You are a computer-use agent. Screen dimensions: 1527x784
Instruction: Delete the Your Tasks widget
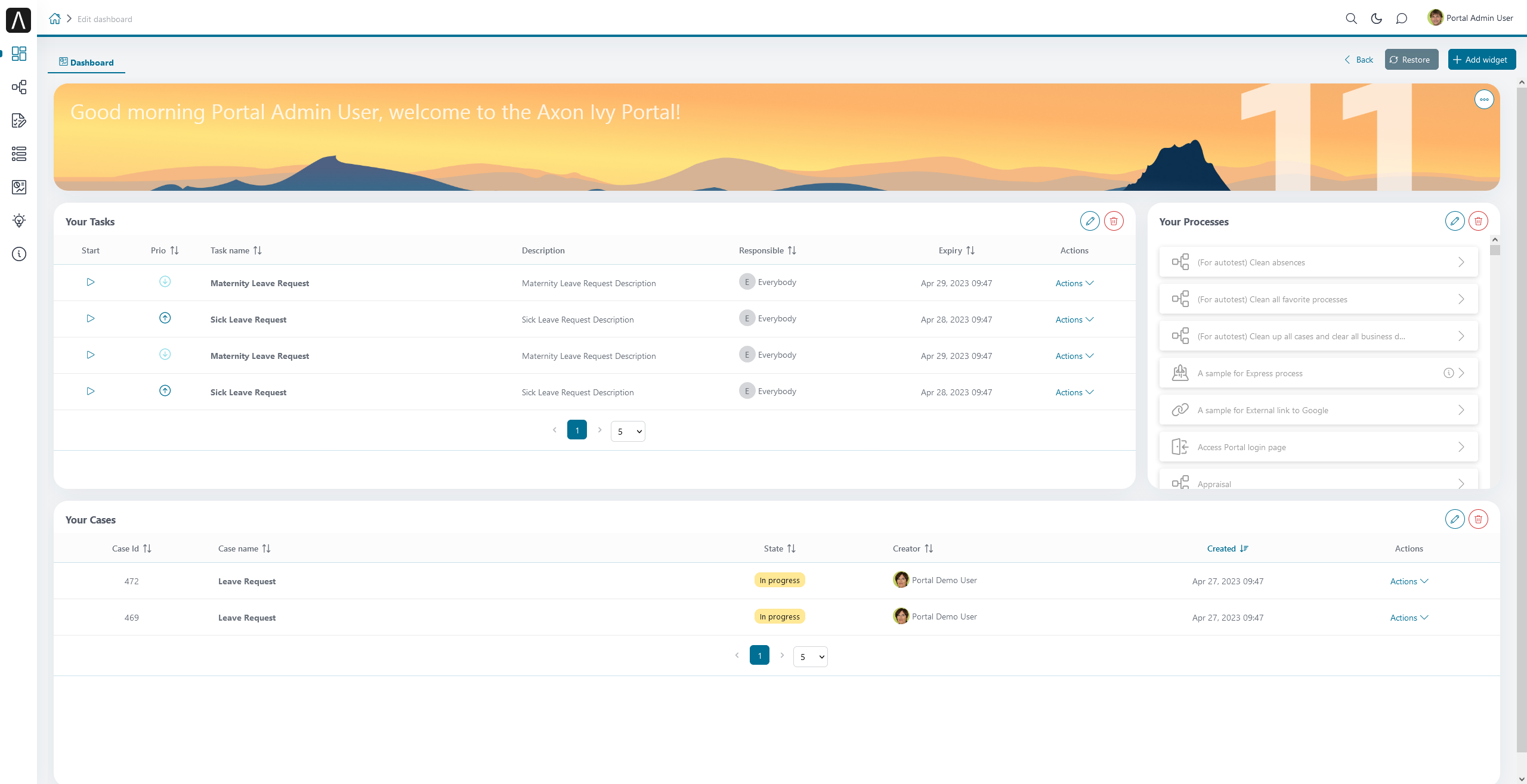(1114, 221)
